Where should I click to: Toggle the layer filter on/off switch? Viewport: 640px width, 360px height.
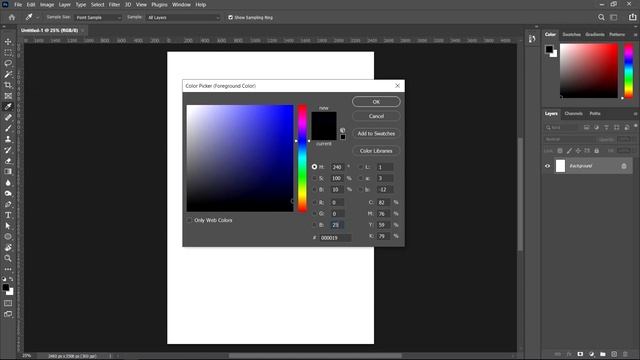click(636, 126)
